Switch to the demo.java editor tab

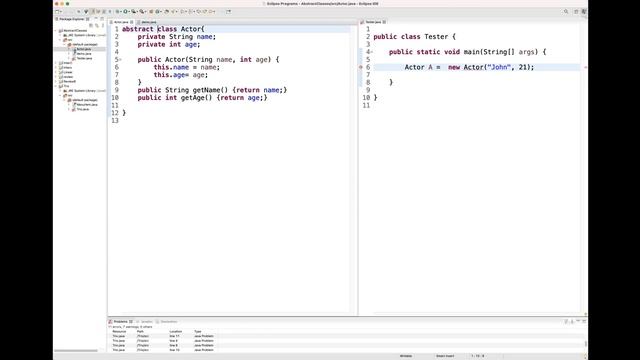(149, 22)
